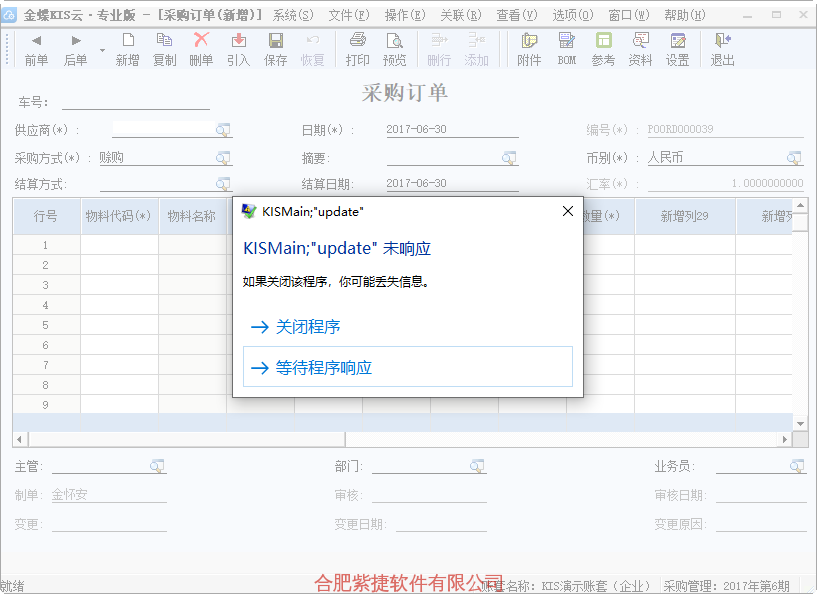Click the 新增 (New) toolbar icon
The height and width of the screenshot is (594, 817).
tap(127, 48)
